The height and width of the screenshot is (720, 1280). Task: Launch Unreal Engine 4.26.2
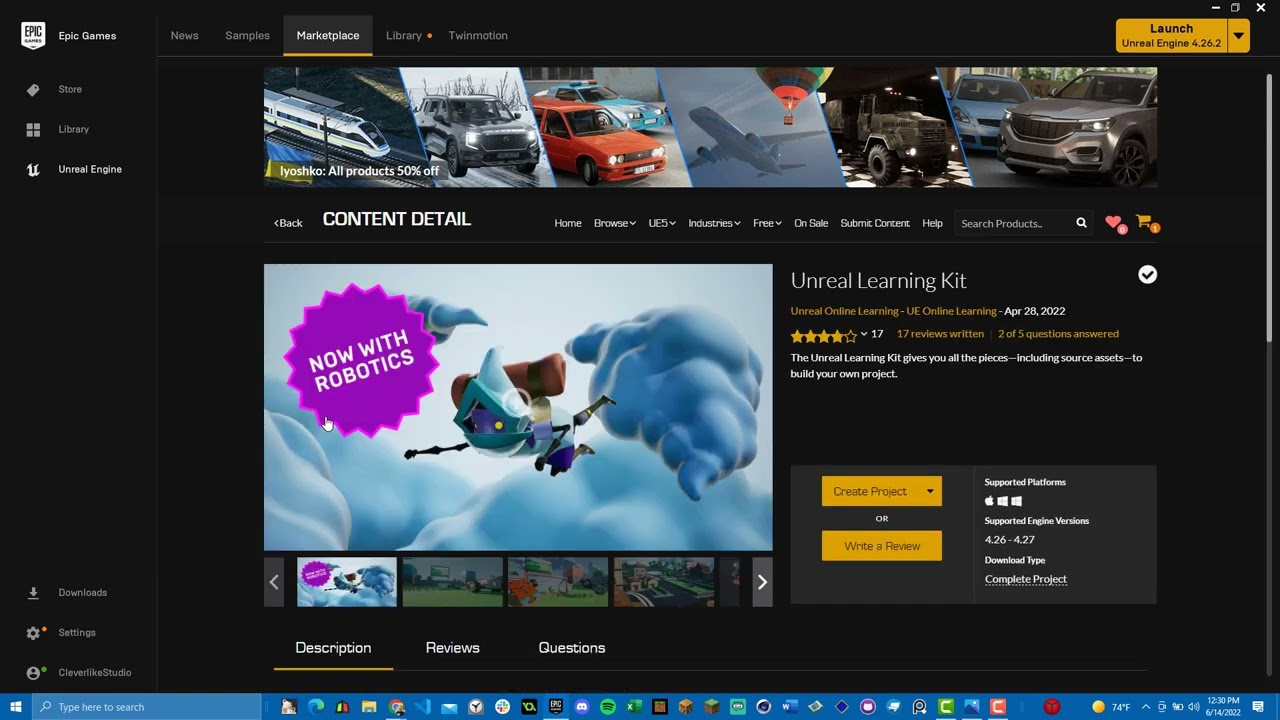pyautogui.click(x=1171, y=36)
